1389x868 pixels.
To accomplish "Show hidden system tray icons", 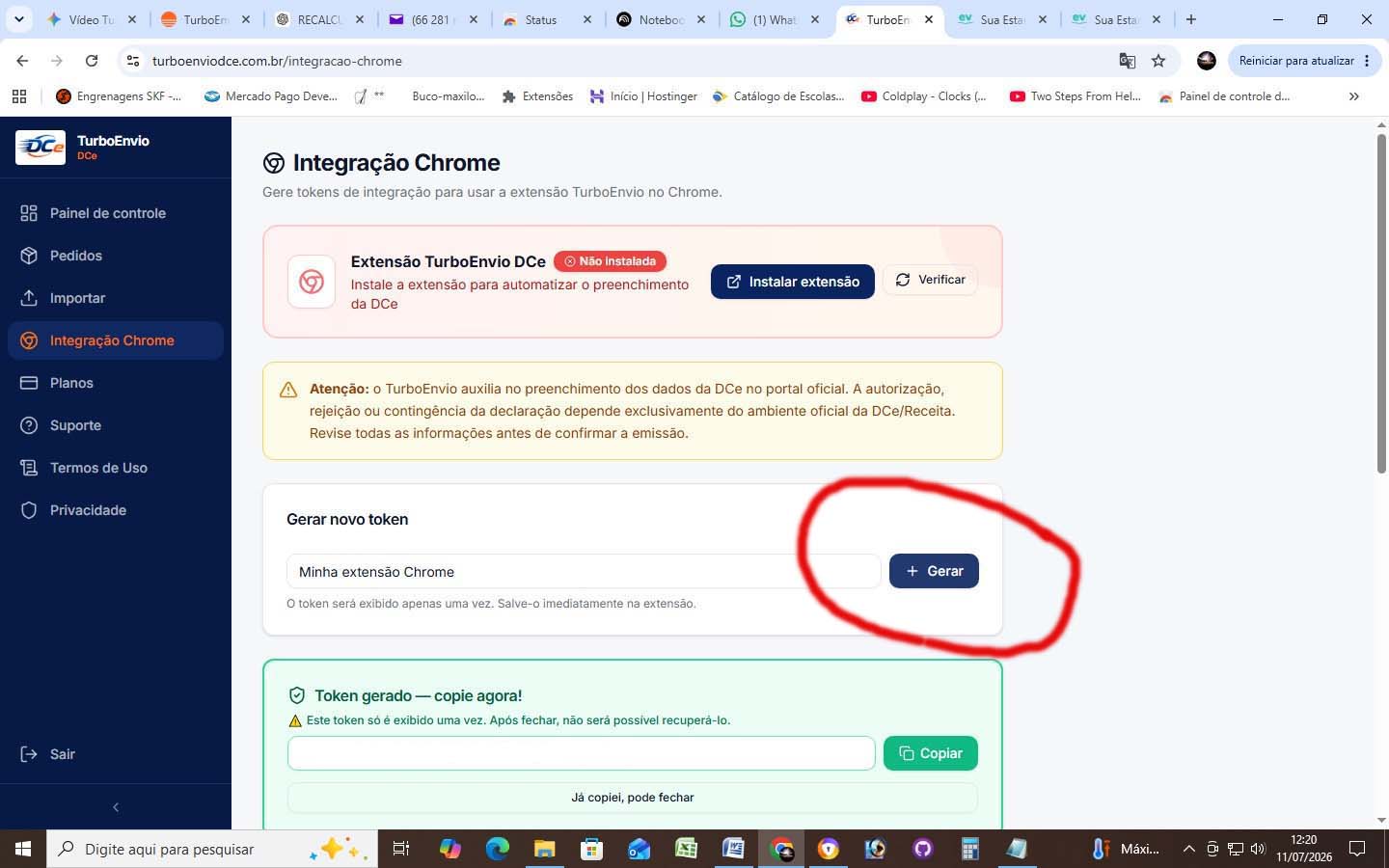I will coord(1188,849).
